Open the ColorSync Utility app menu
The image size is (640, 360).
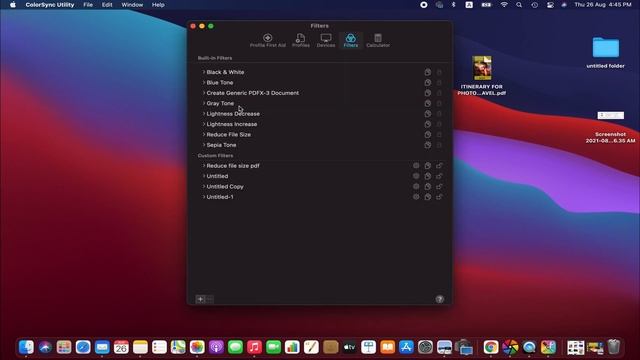[50, 5]
